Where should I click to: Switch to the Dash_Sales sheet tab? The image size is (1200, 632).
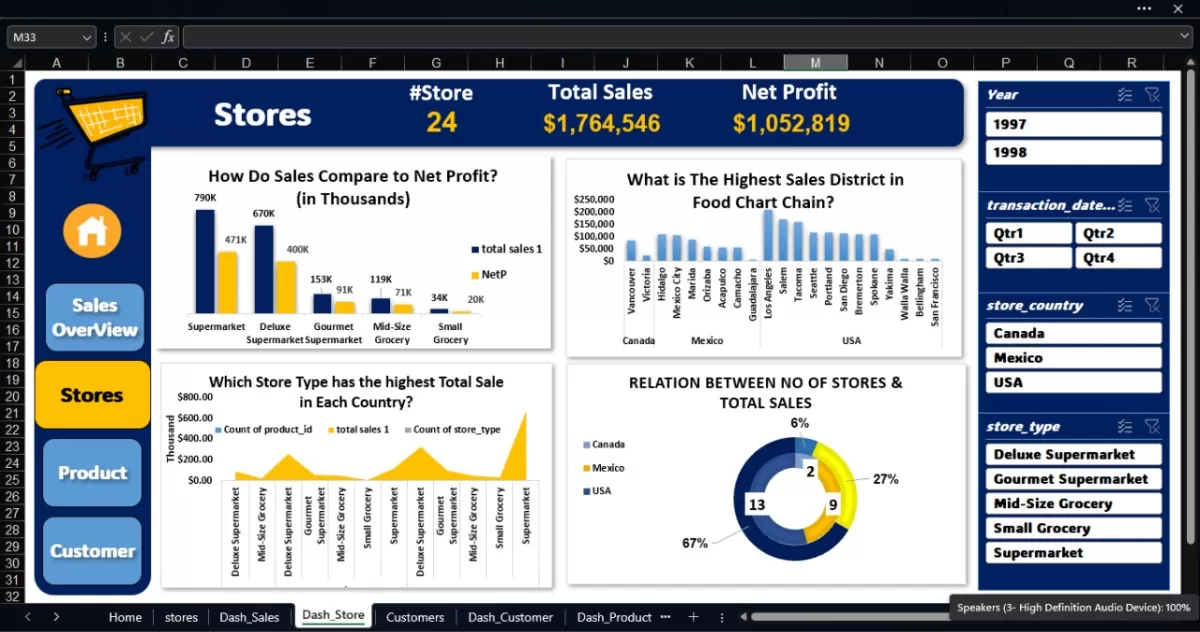click(249, 617)
